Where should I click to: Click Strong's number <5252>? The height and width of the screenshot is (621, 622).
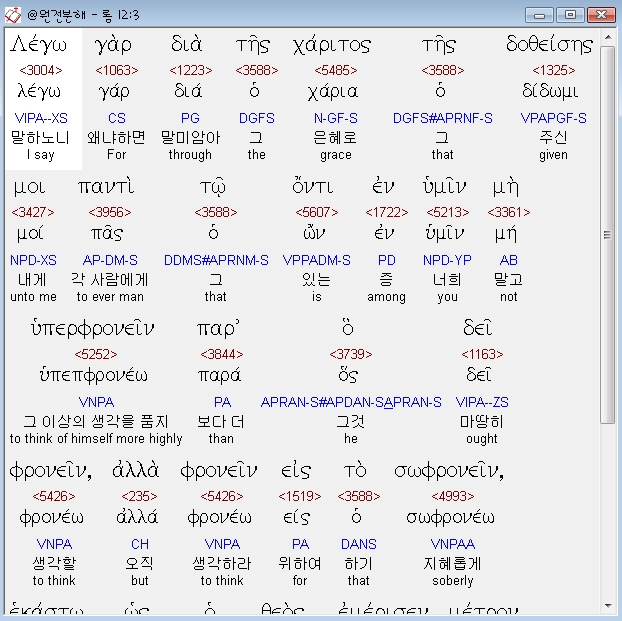pos(96,354)
